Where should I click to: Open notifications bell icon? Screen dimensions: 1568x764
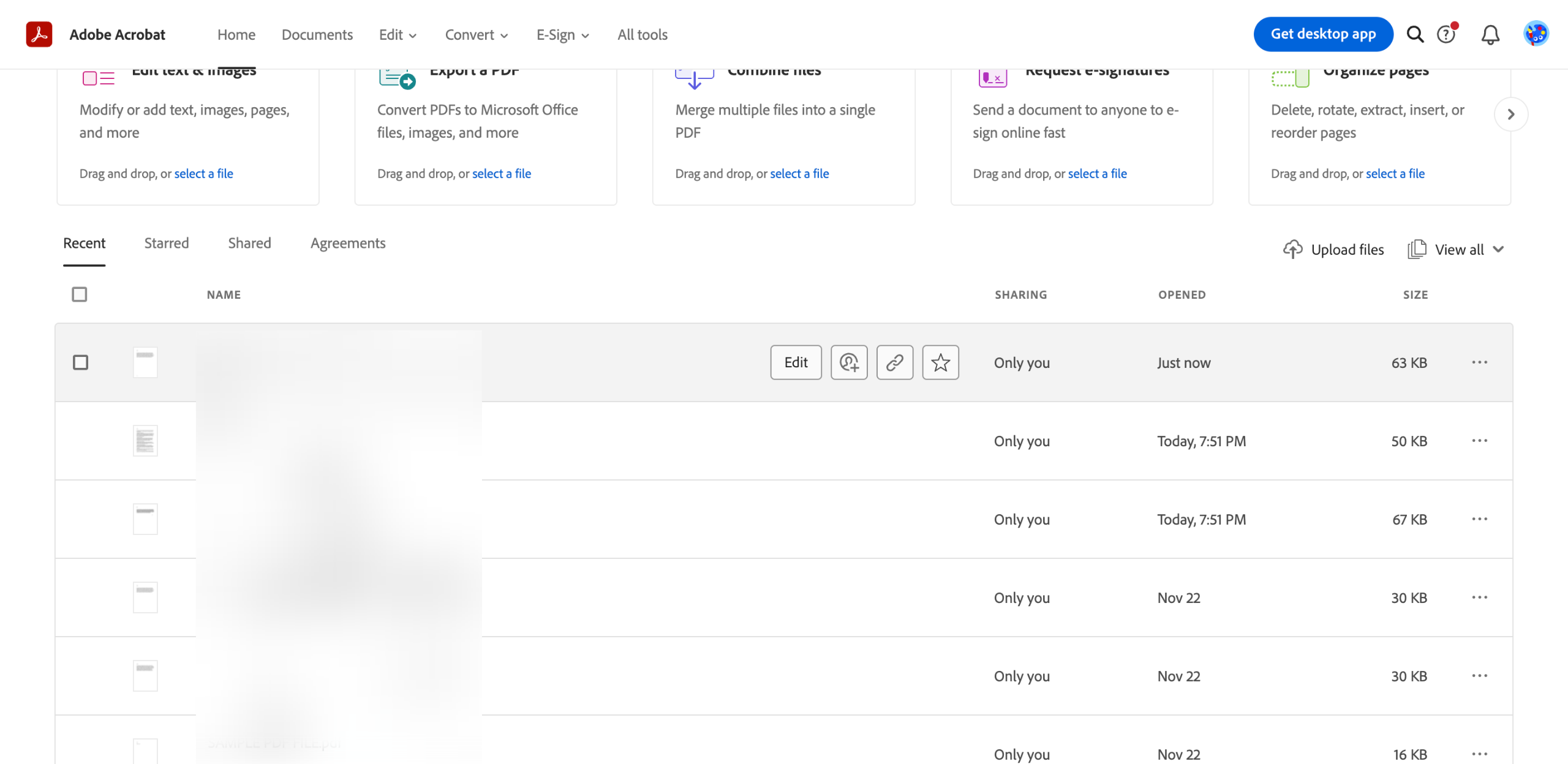1490,34
